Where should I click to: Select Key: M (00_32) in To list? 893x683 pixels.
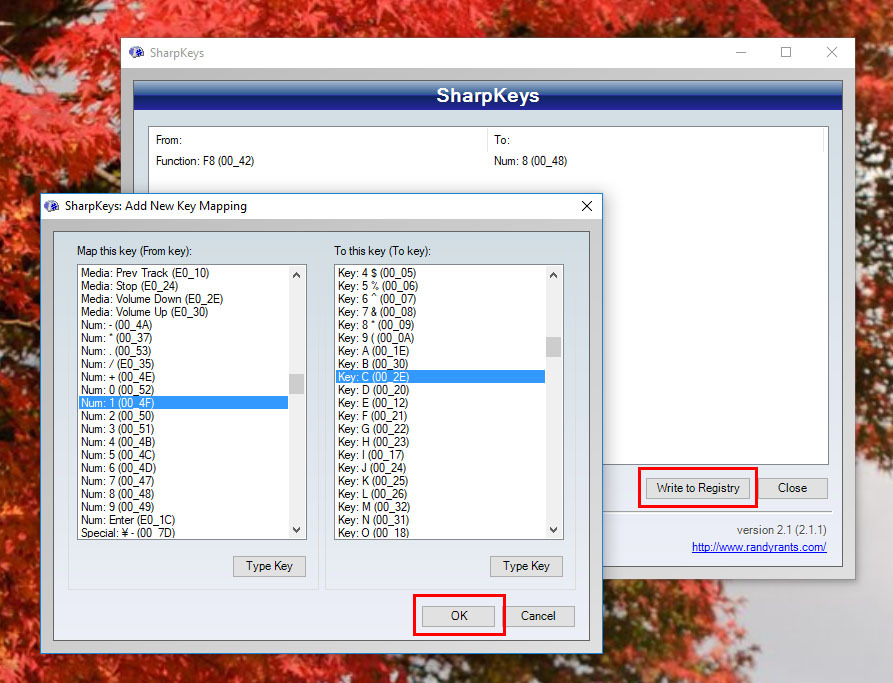[373, 507]
